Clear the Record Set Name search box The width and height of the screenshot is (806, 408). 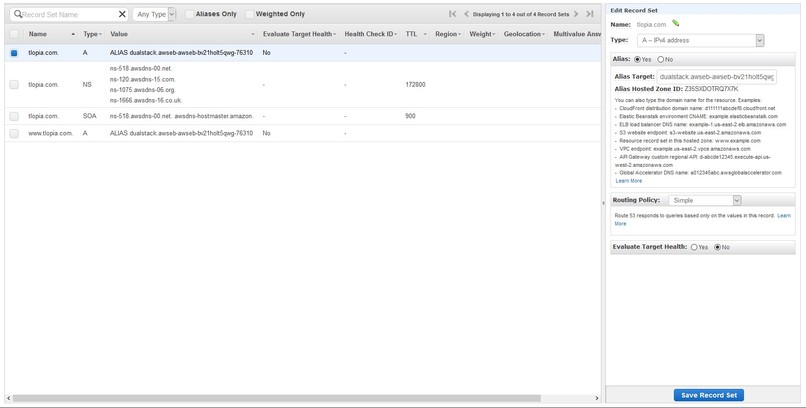(x=122, y=14)
